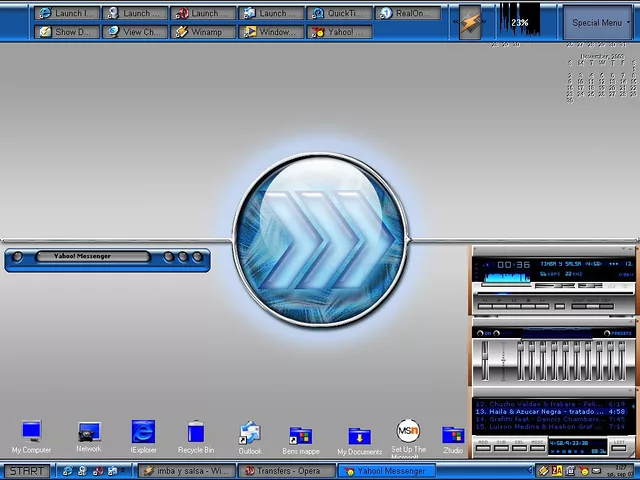The image size is (640, 480).
Task: Open the Outlook desktop shortcut
Action: click(x=250, y=433)
